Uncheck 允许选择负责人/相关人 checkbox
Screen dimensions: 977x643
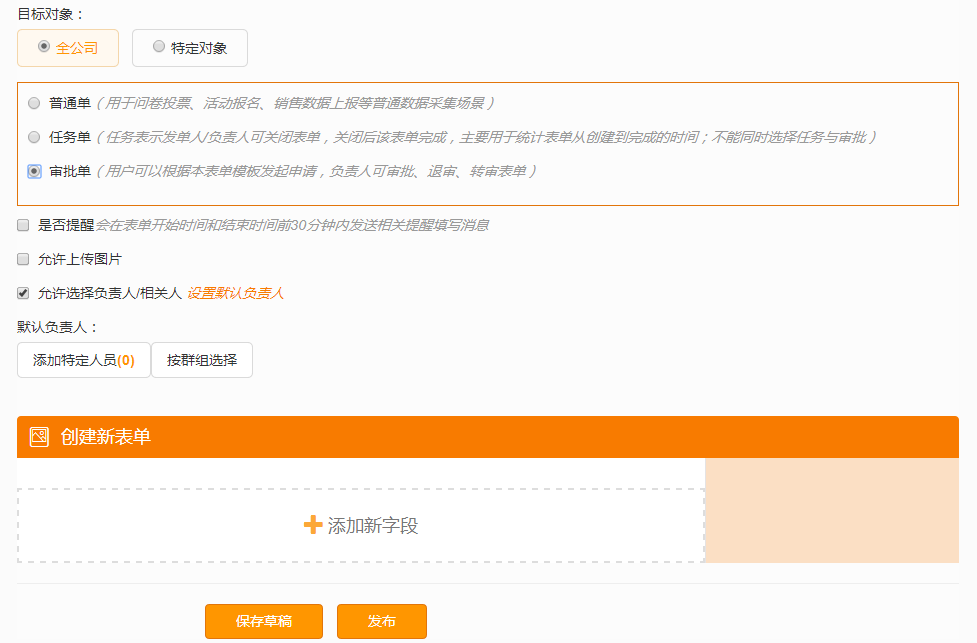click(x=23, y=293)
